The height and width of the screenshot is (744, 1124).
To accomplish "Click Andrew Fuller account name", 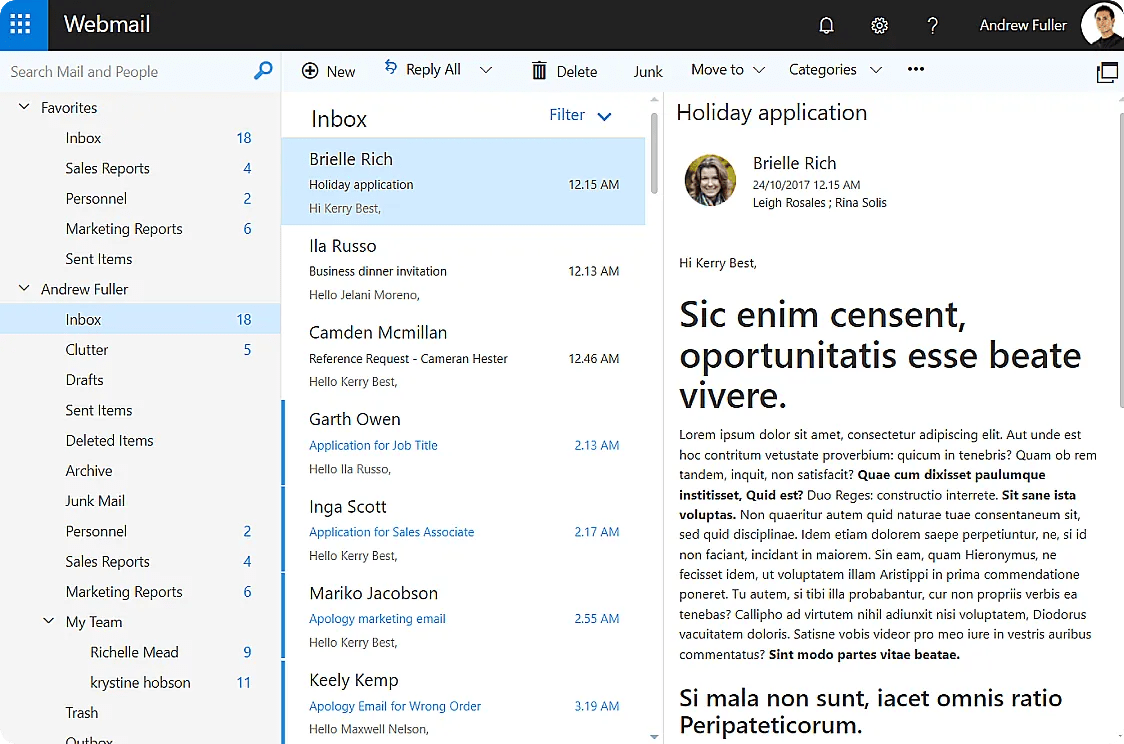I will point(1023,25).
